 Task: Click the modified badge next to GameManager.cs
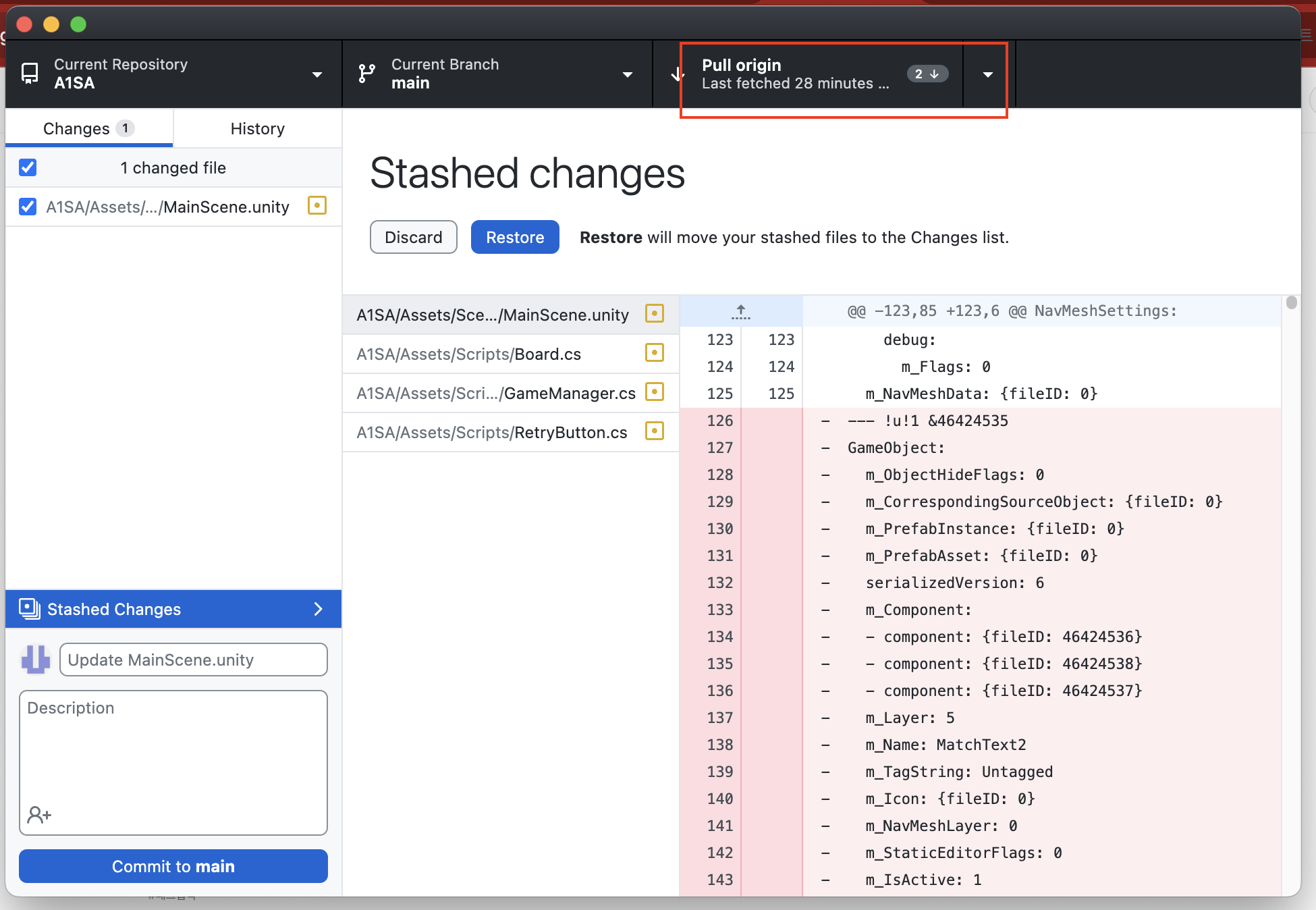[654, 392]
